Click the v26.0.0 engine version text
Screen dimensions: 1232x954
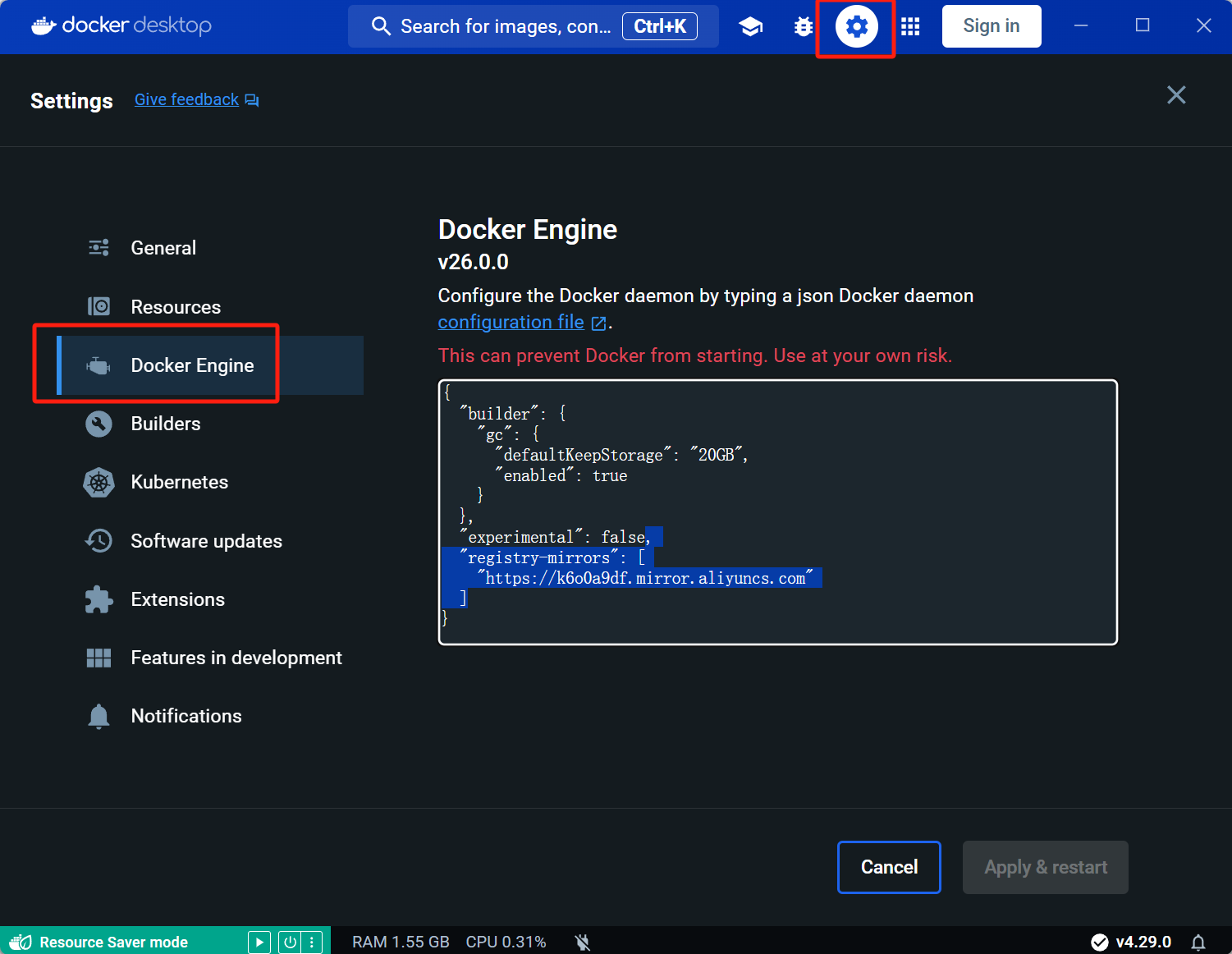[x=473, y=262]
